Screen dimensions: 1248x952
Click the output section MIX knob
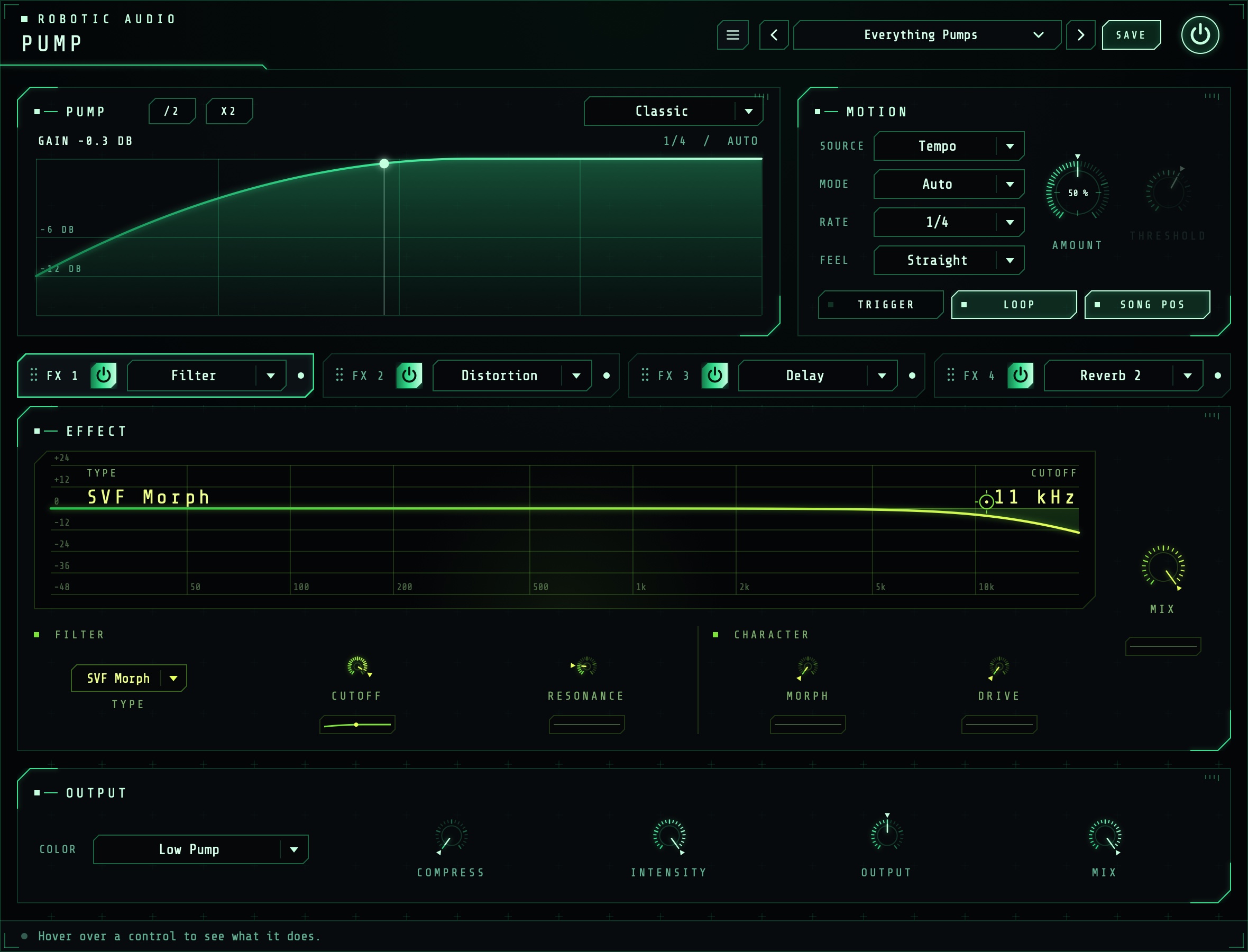pos(1105,836)
